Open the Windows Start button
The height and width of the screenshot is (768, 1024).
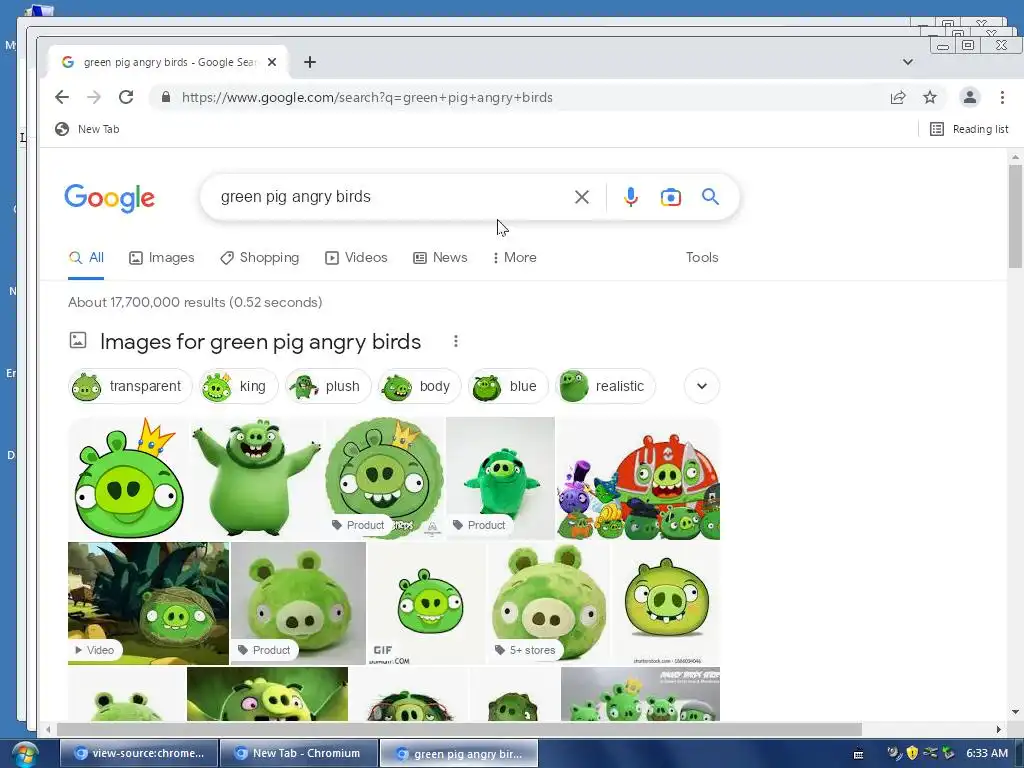coord(24,754)
